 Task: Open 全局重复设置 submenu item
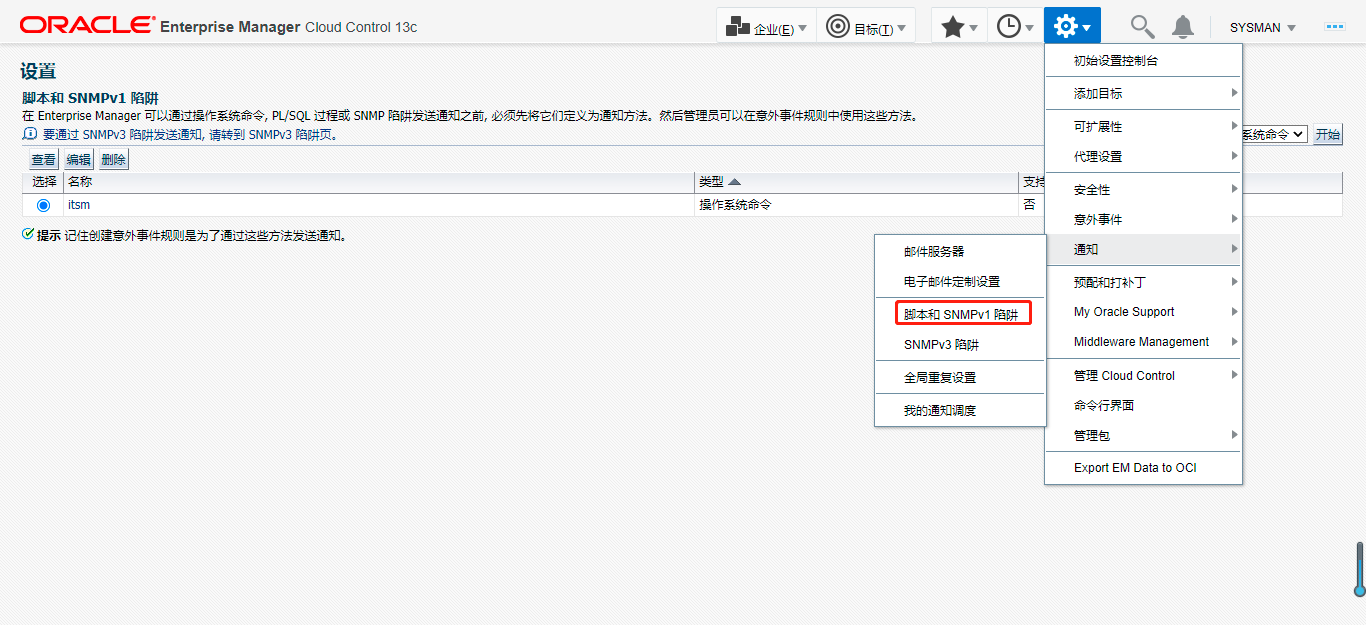960,378
